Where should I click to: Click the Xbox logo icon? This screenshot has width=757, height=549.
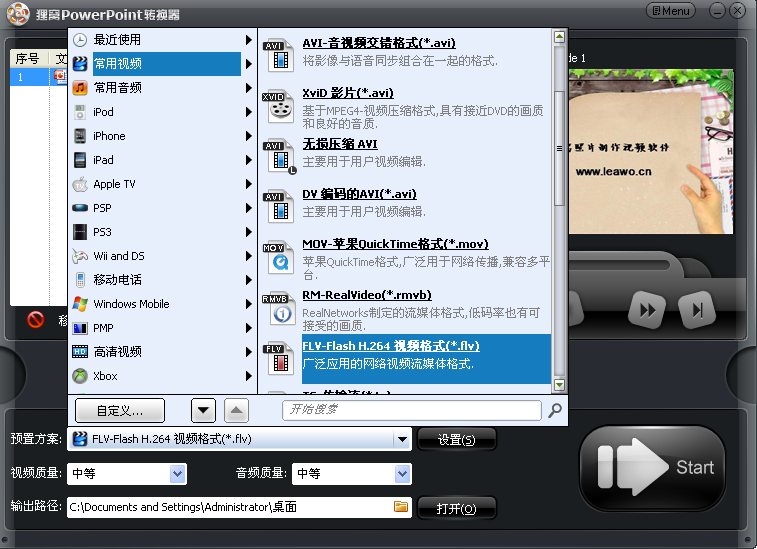pyautogui.click(x=80, y=376)
